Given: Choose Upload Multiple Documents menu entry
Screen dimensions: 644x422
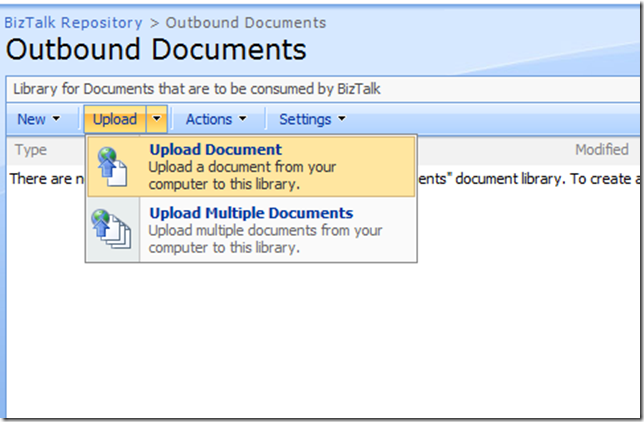Looking at the screenshot, I should (x=251, y=229).
